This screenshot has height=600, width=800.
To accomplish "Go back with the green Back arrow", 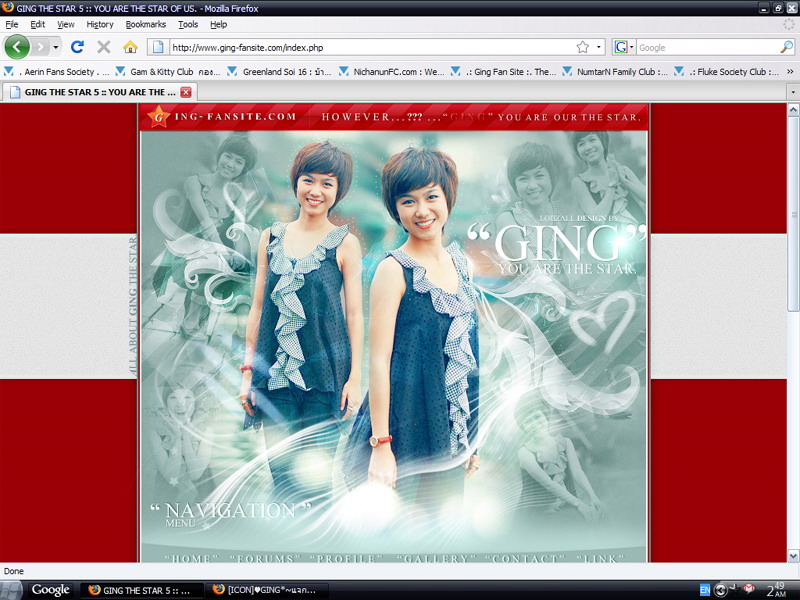I will (17, 47).
